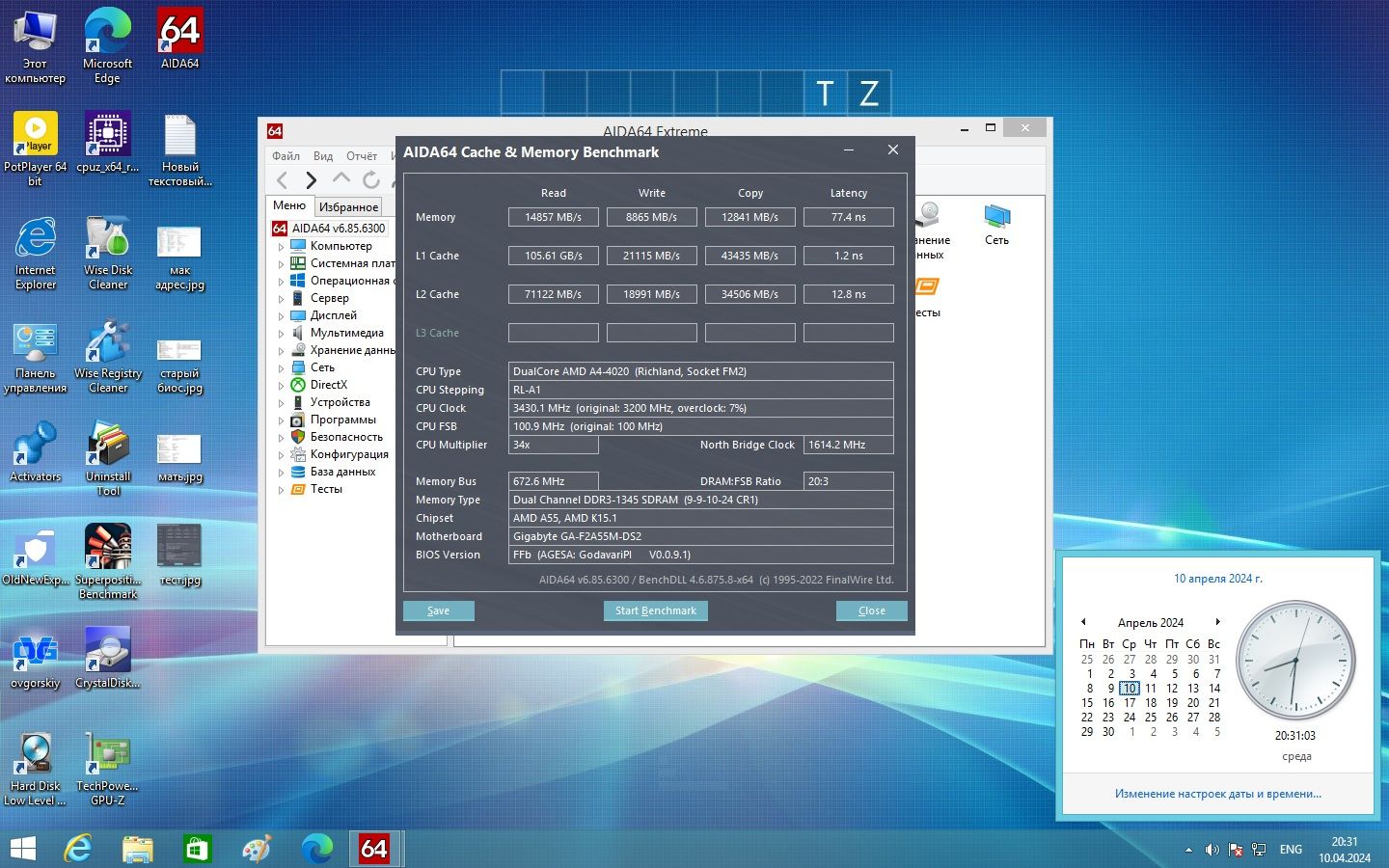Click the ENG language indicator in tray

coord(1291,850)
